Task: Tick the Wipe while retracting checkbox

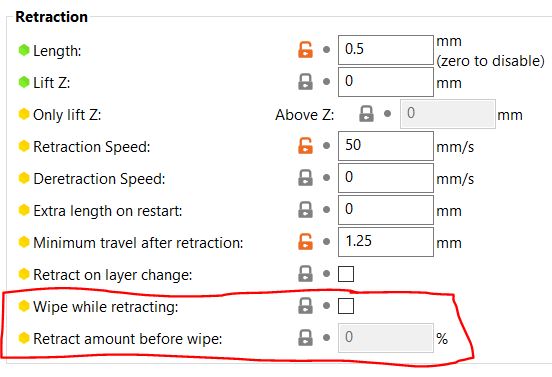Action: pyautogui.click(x=346, y=306)
